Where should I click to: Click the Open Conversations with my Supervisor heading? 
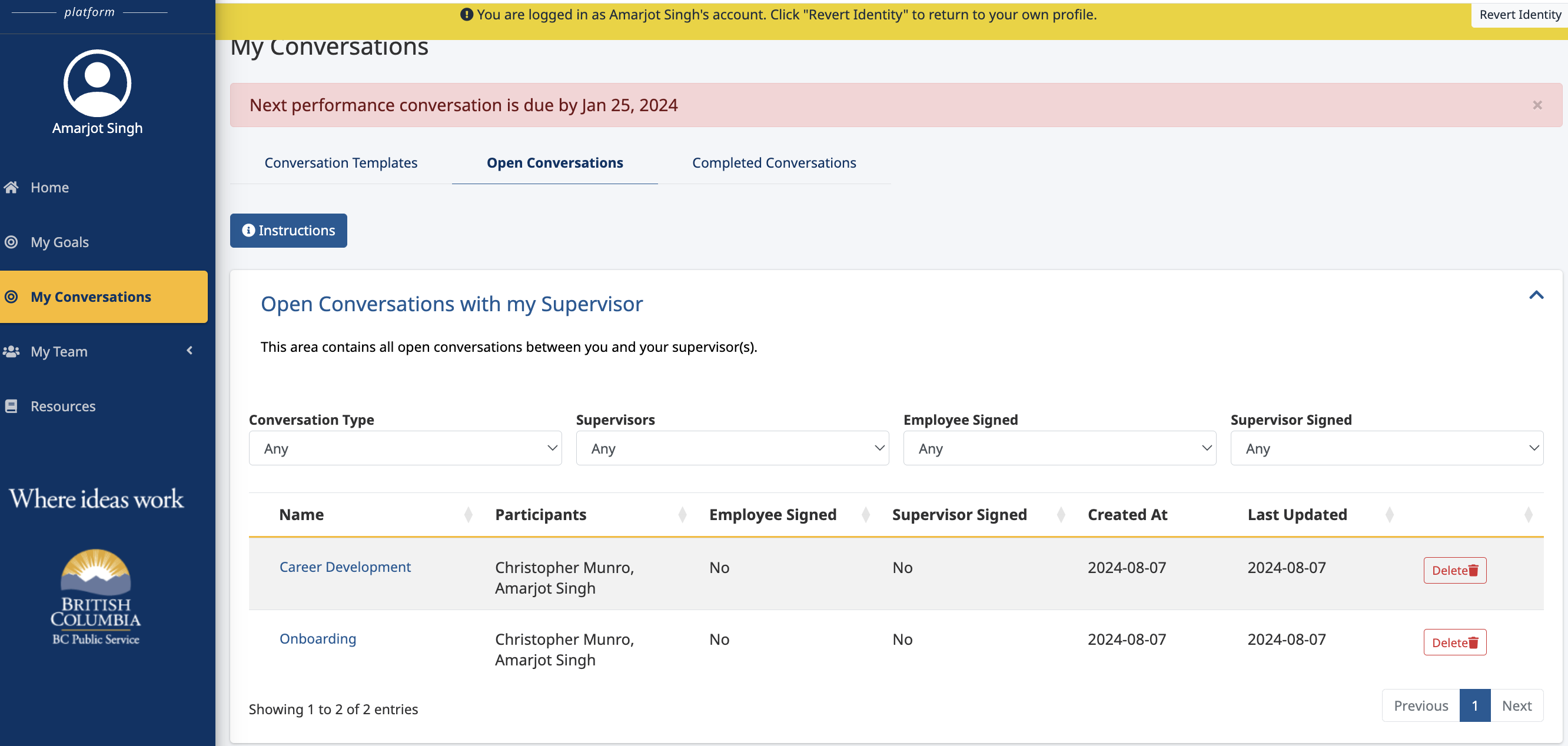tap(451, 304)
